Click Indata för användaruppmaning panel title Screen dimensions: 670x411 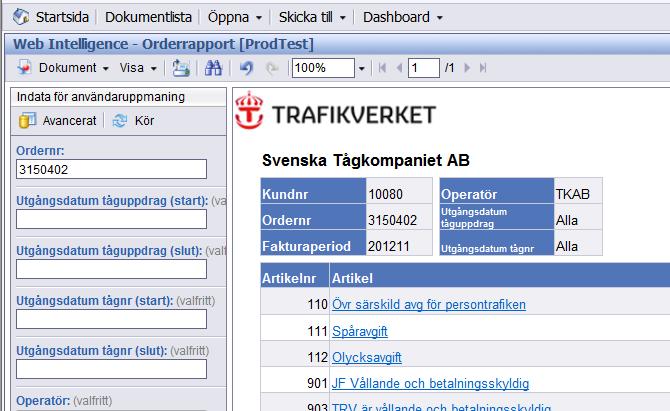pyautogui.click(x=101, y=97)
